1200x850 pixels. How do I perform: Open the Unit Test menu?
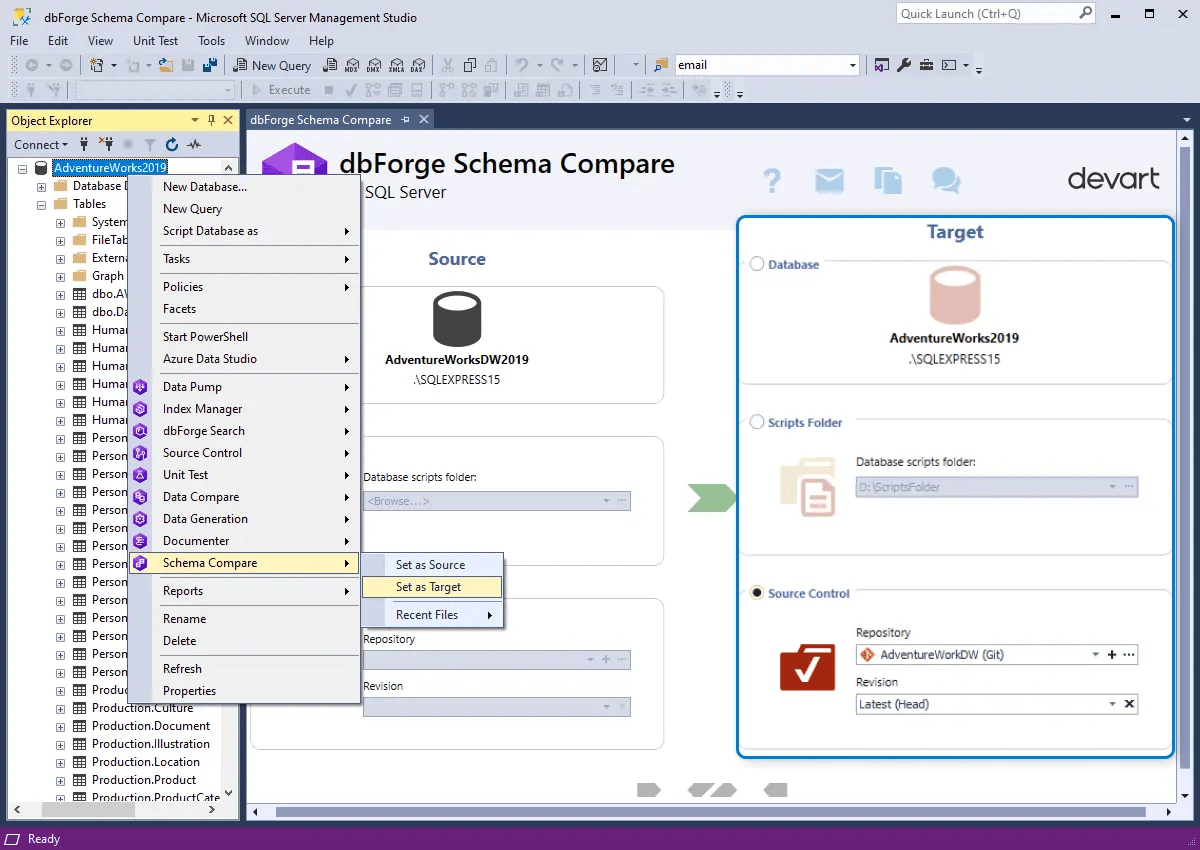[x=155, y=41]
